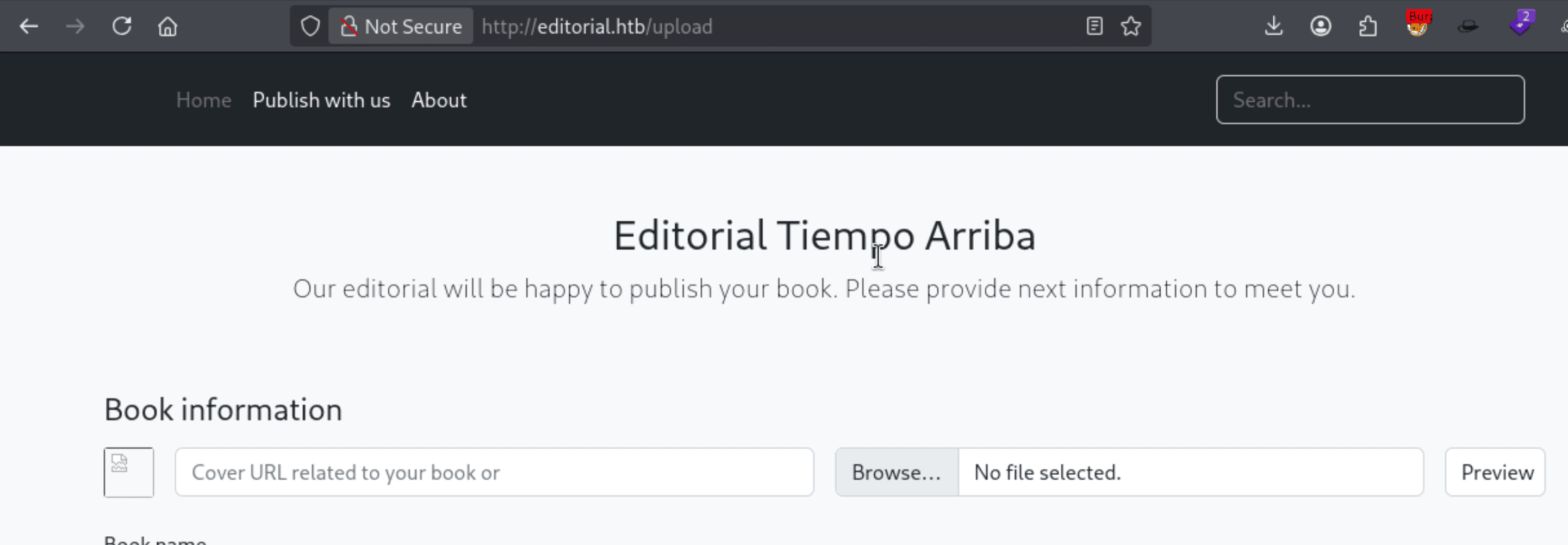Go to the Home nav link
Viewport: 1568px width, 545px height.
[x=204, y=100]
